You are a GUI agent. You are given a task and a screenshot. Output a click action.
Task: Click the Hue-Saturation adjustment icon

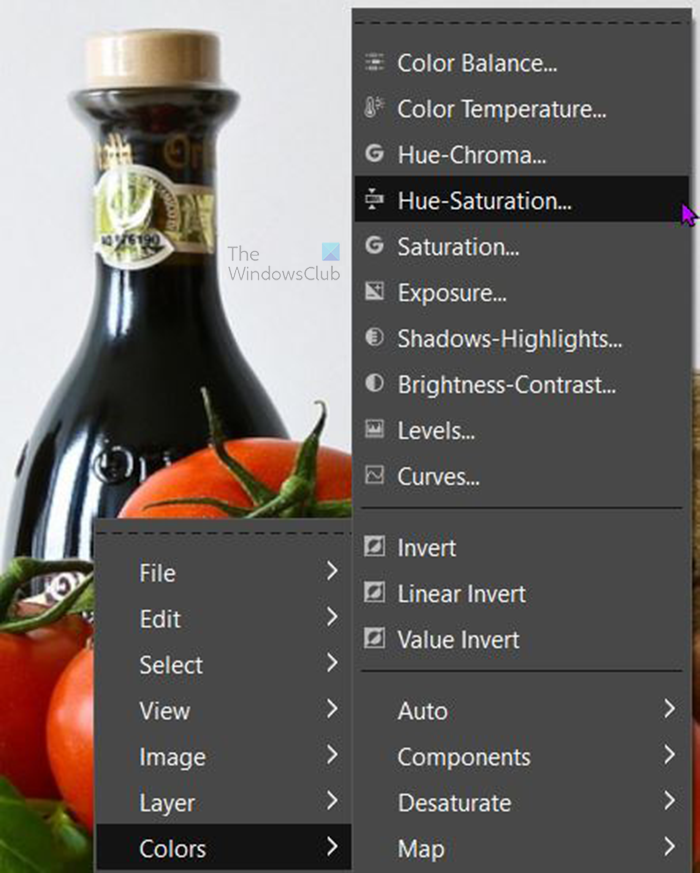click(x=376, y=201)
